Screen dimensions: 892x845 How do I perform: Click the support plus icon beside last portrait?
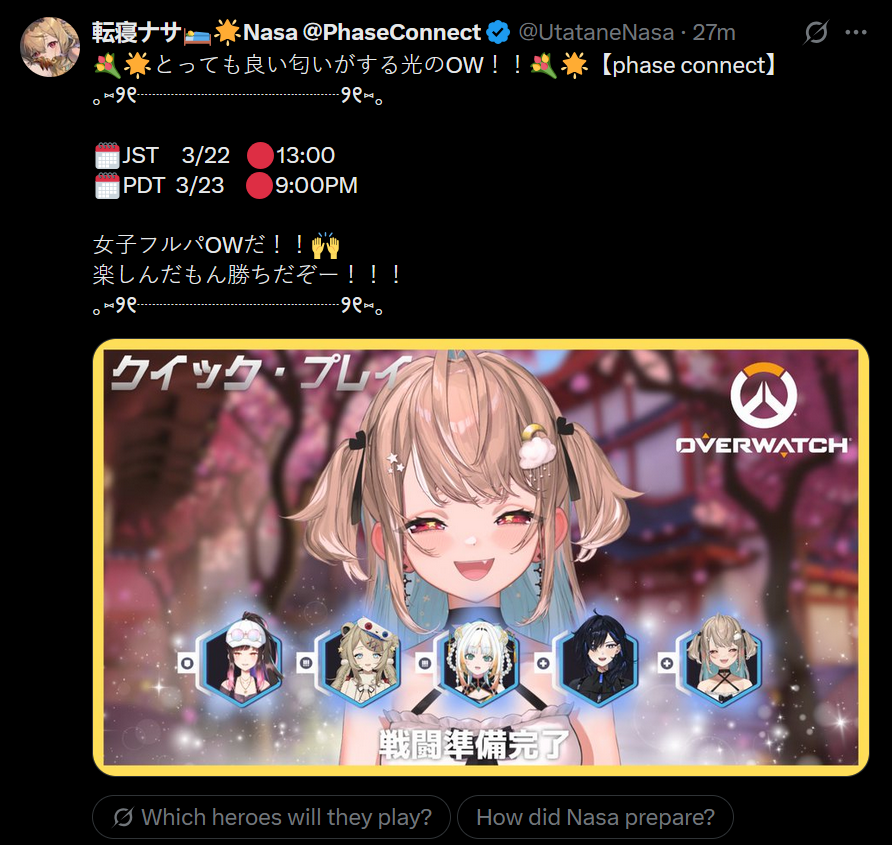tap(667, 663)
